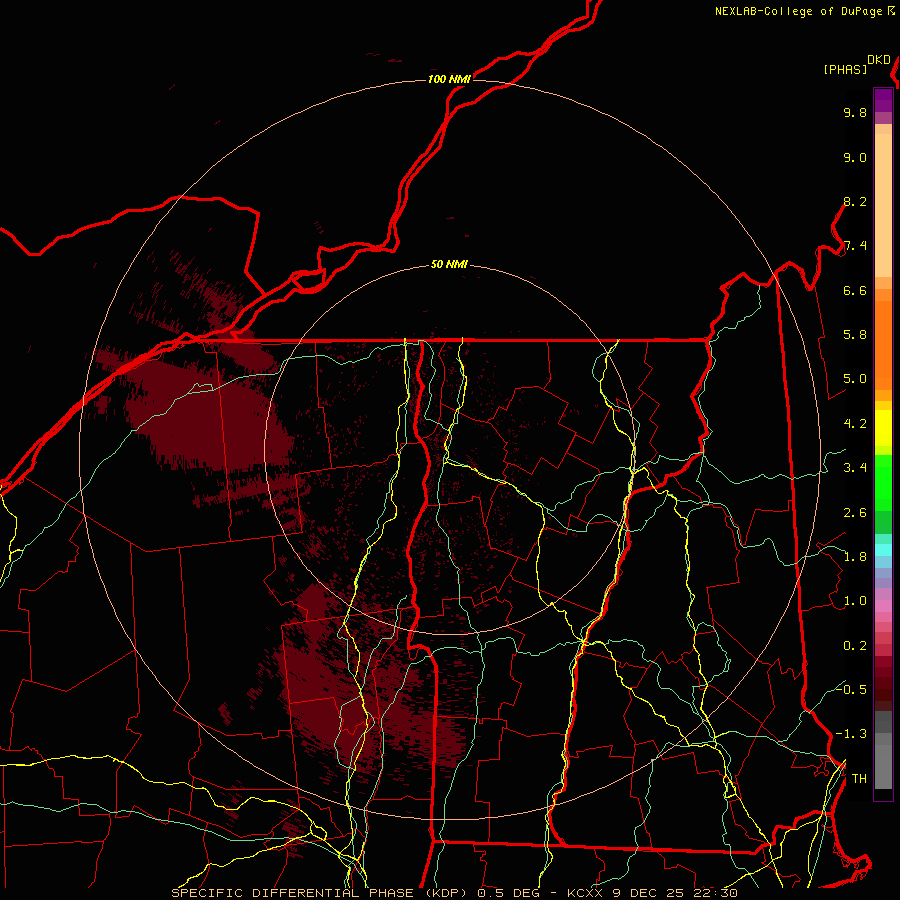Click the 9 DEC 25 22:30 timestamp
Viewport: 900px width, 900px height.
675,893
